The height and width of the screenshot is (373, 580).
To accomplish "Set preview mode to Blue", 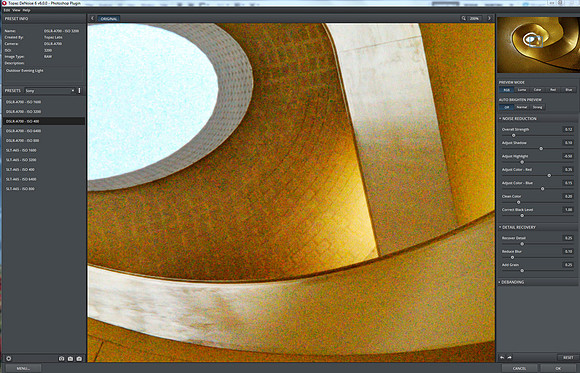I will (569, 90).
